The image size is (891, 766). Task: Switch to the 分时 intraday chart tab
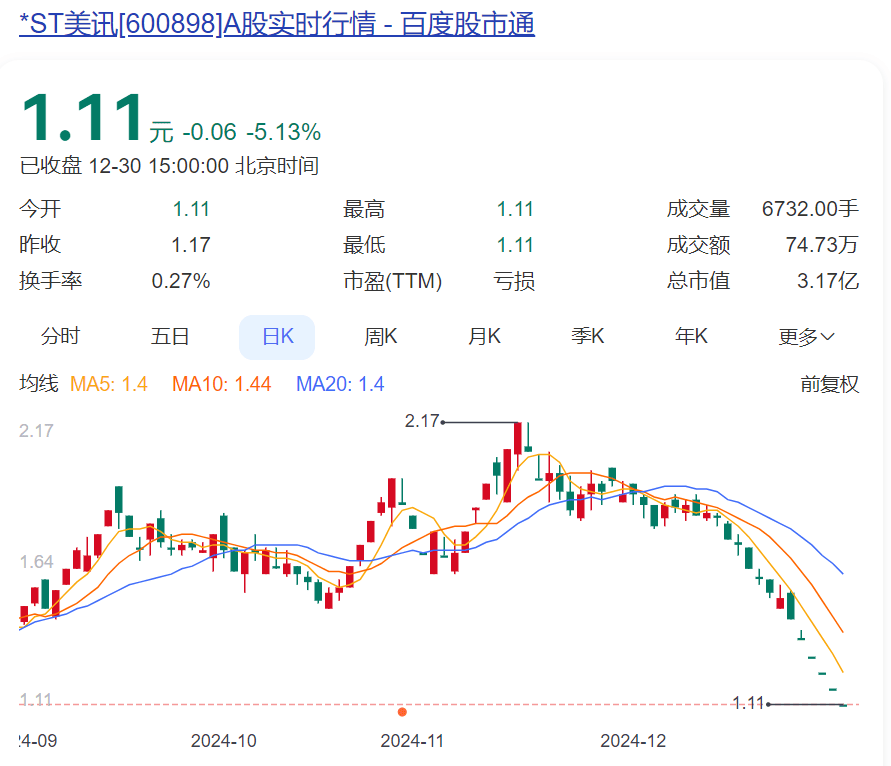pos(62,337)
